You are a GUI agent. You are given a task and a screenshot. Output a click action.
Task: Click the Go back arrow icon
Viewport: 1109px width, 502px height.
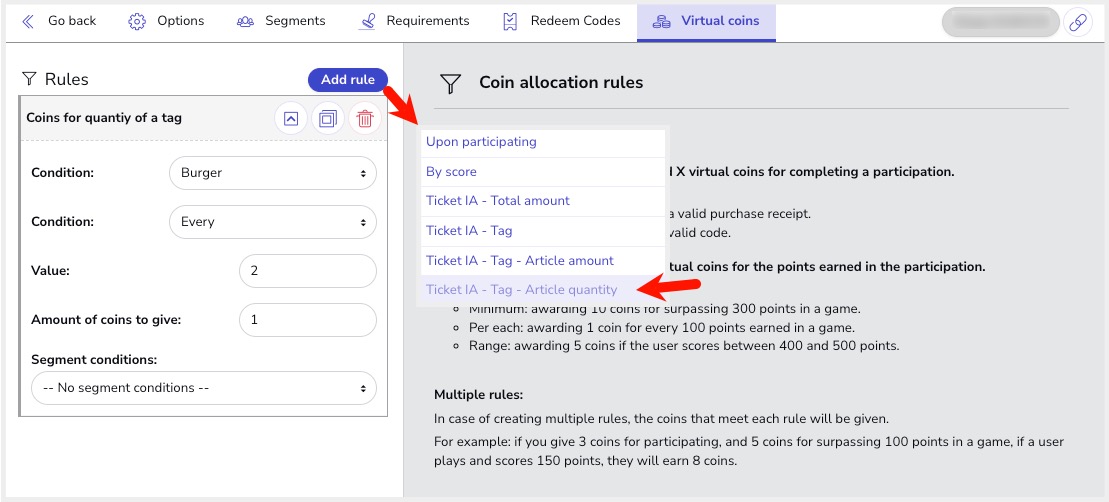pos(28,21)
